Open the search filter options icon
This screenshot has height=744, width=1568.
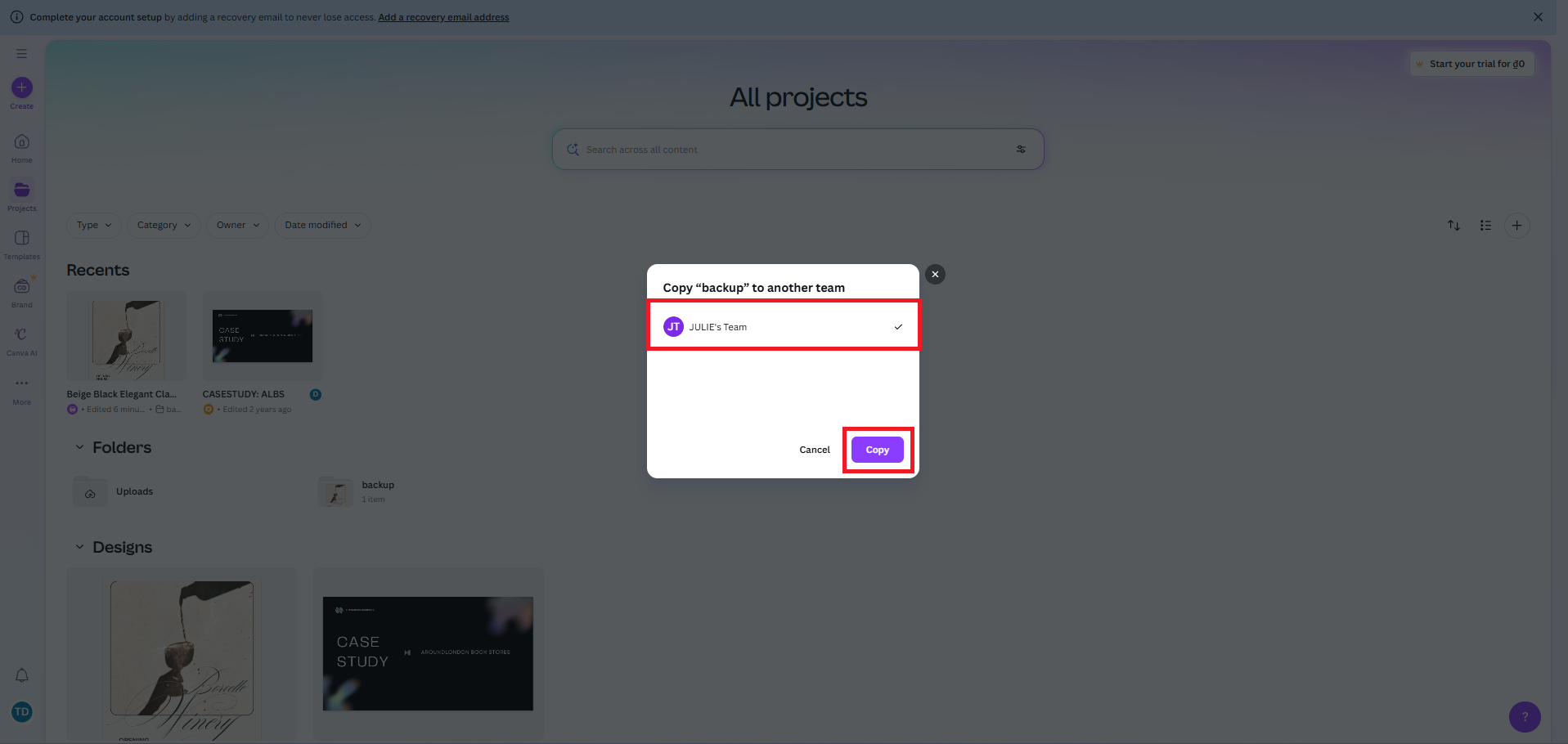click(x=1021, y=150)
